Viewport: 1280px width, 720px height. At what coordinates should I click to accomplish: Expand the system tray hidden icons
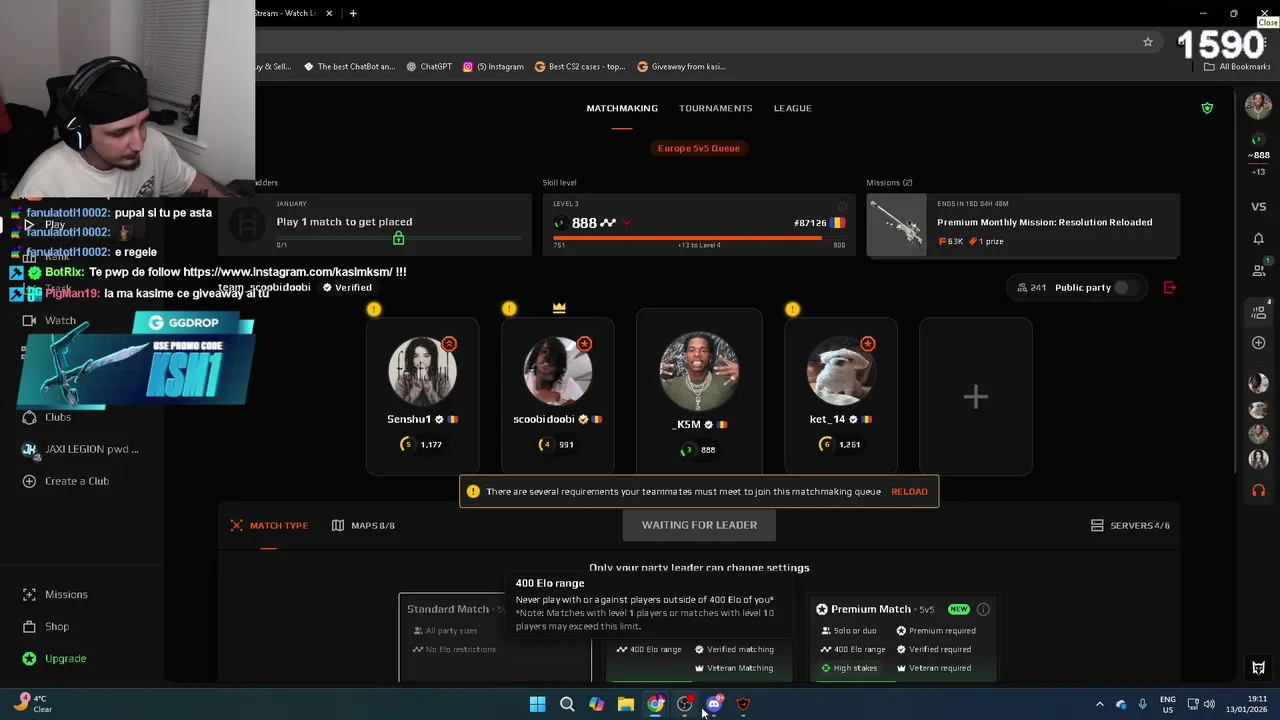pos(1100,704)
